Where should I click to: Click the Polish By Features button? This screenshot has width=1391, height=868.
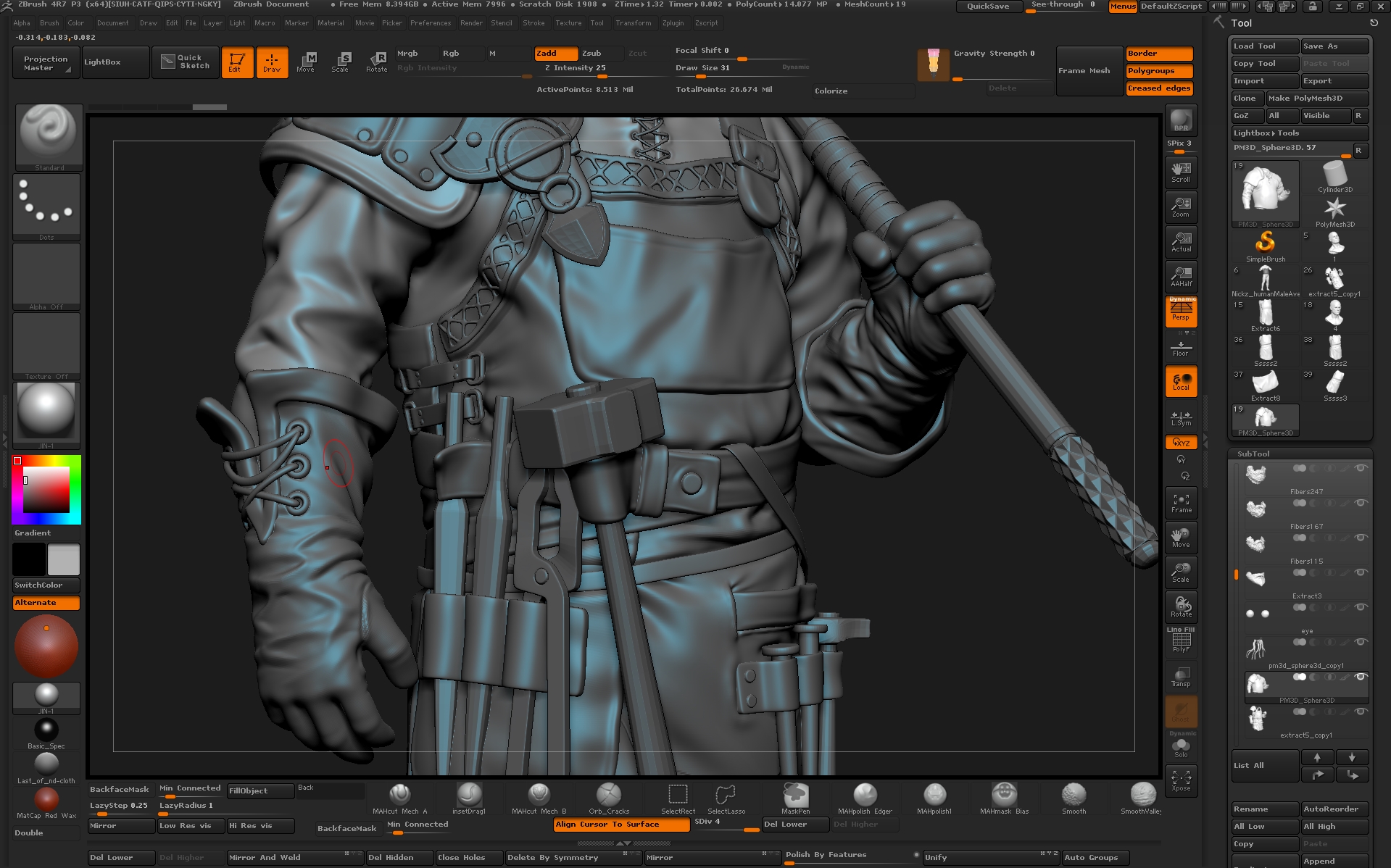[x=851, y=856]
